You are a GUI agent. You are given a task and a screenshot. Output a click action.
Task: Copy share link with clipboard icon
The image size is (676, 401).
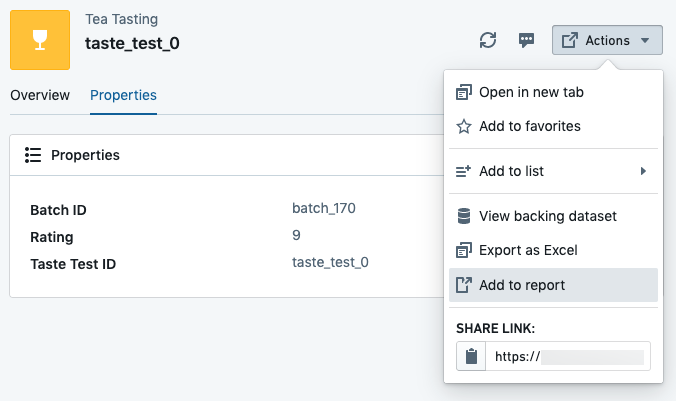tap(471, 356)
